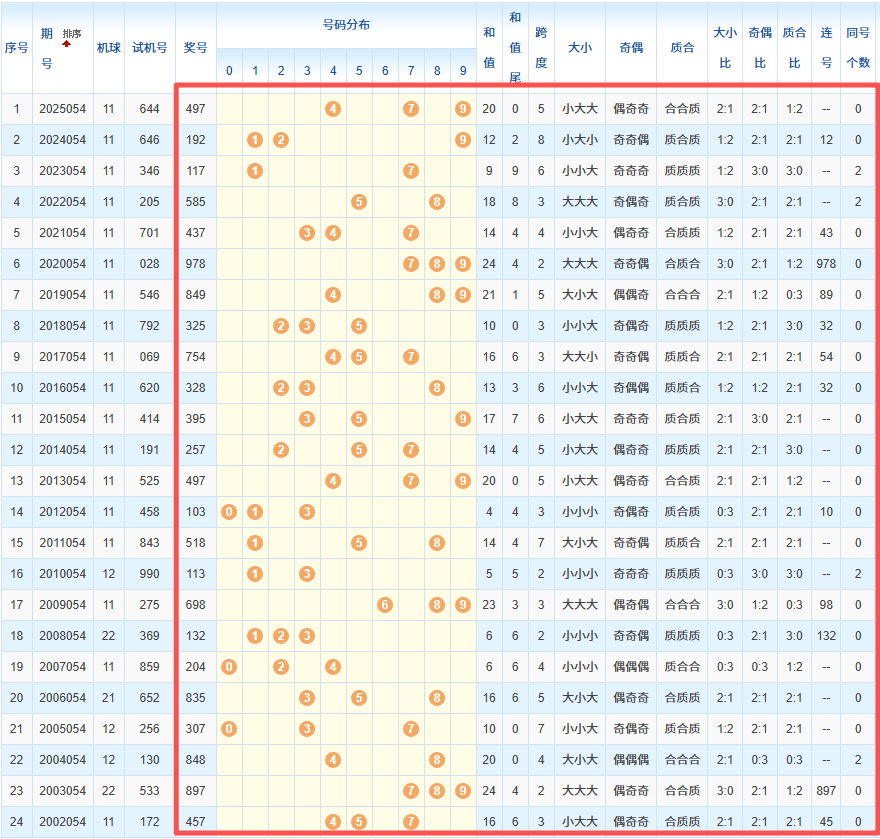The width and height of the screenshot is (880, 839).
Task: Click the orange 5 ball in period 2022054 row
Action: 359,202
